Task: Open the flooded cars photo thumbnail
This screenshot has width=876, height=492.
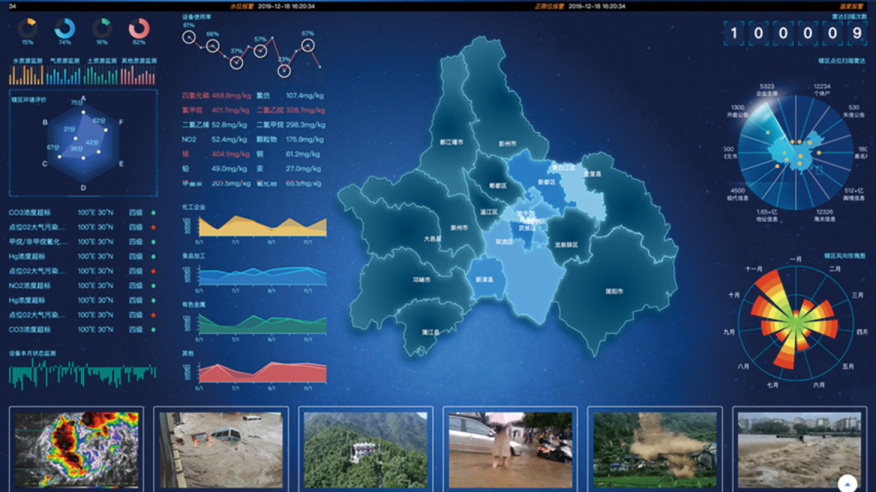Action: click(220, 449)
